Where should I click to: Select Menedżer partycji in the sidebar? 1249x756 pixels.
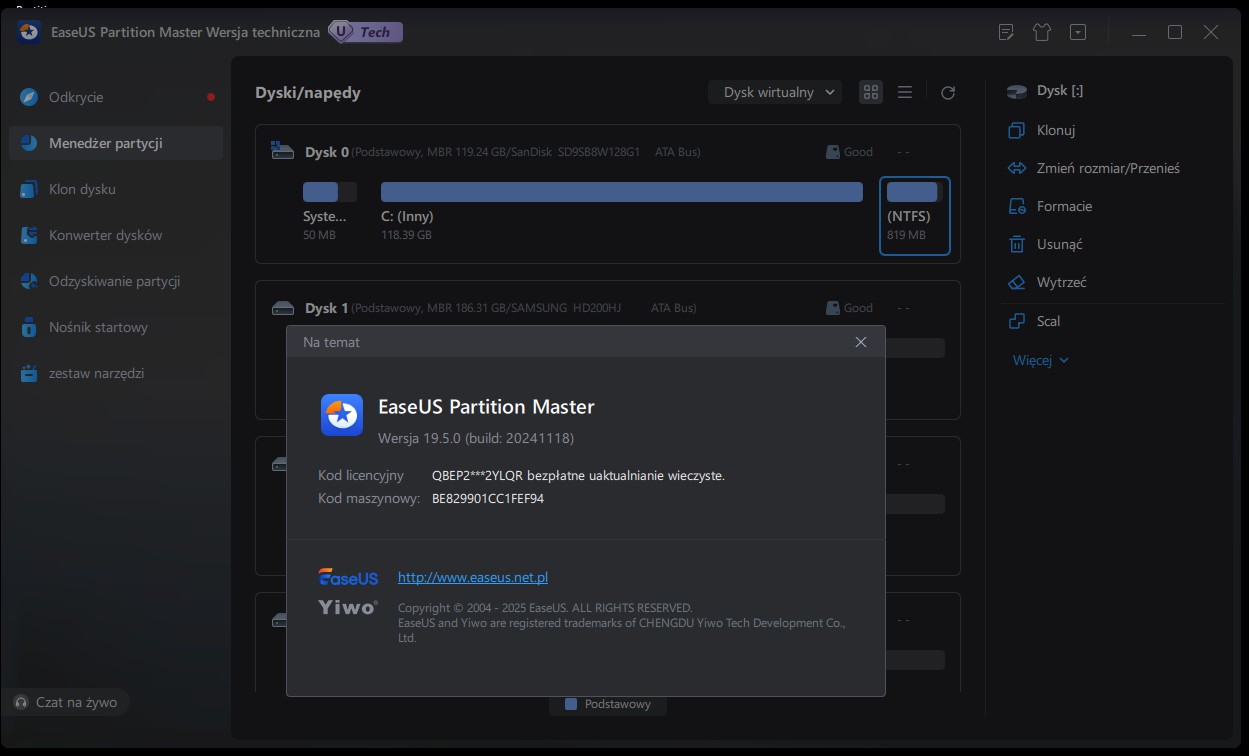tap(116, 143)
